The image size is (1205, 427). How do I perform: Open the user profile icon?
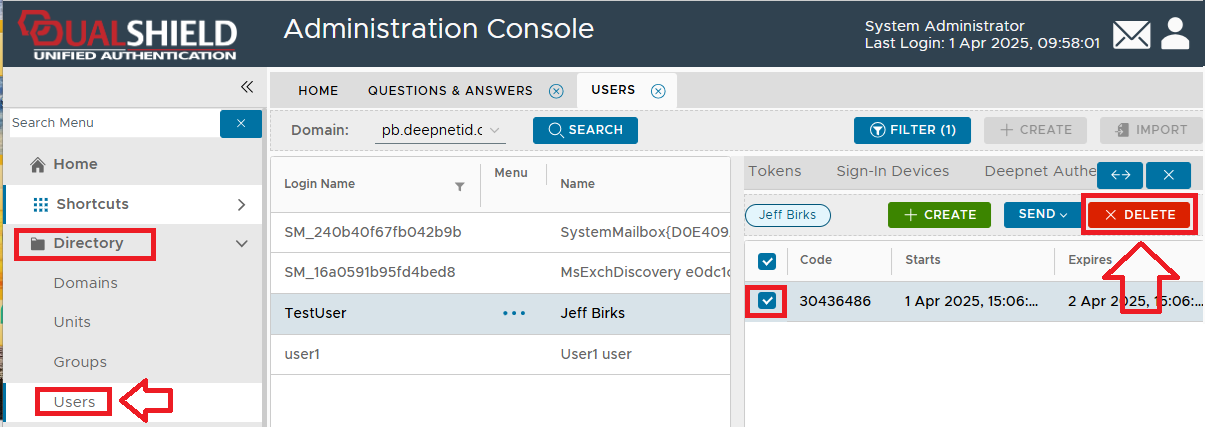click(1175, 34)
